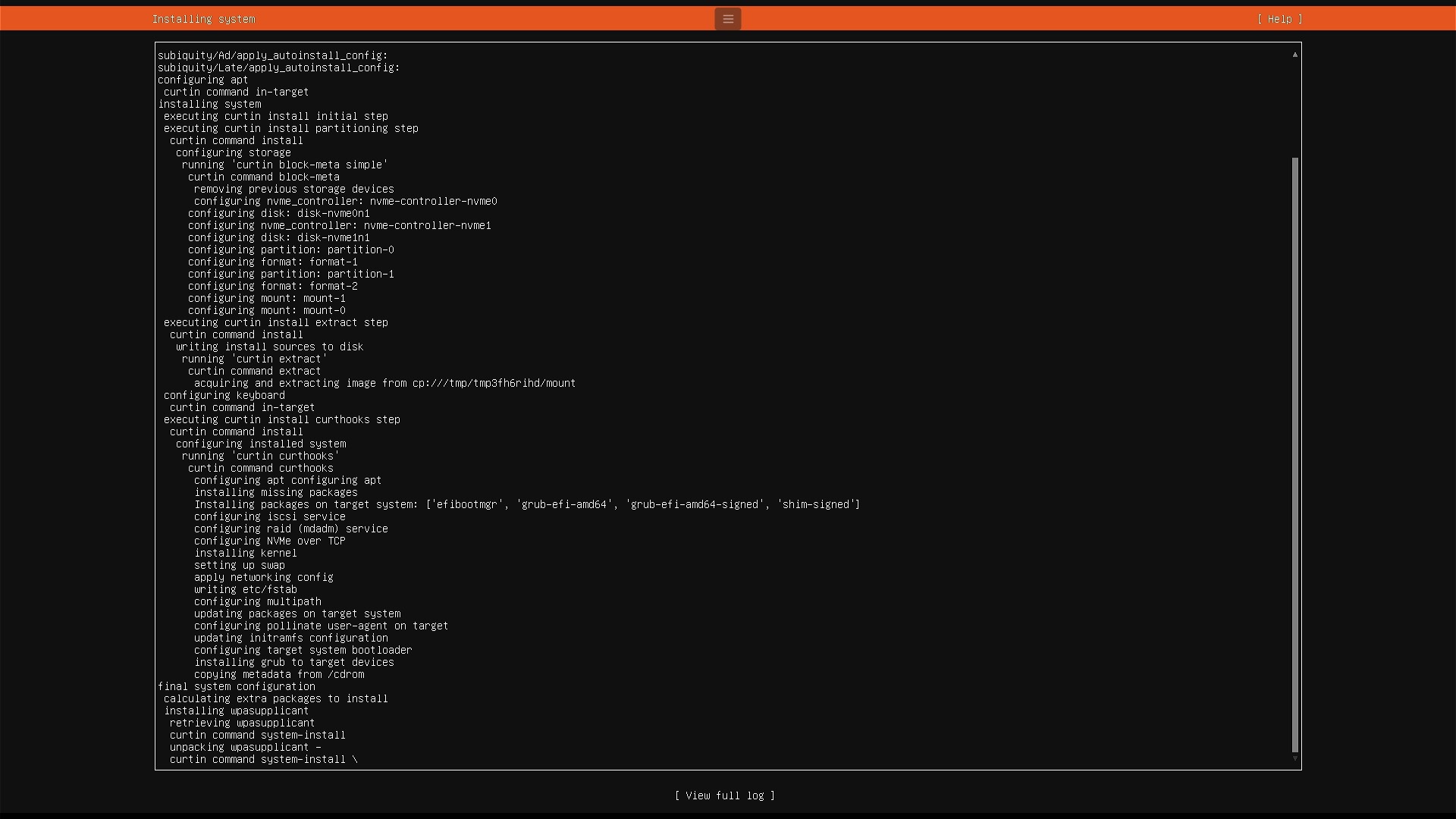
Task: Click 'configuring keyboard' log line
Action: (x=224, y=395)
